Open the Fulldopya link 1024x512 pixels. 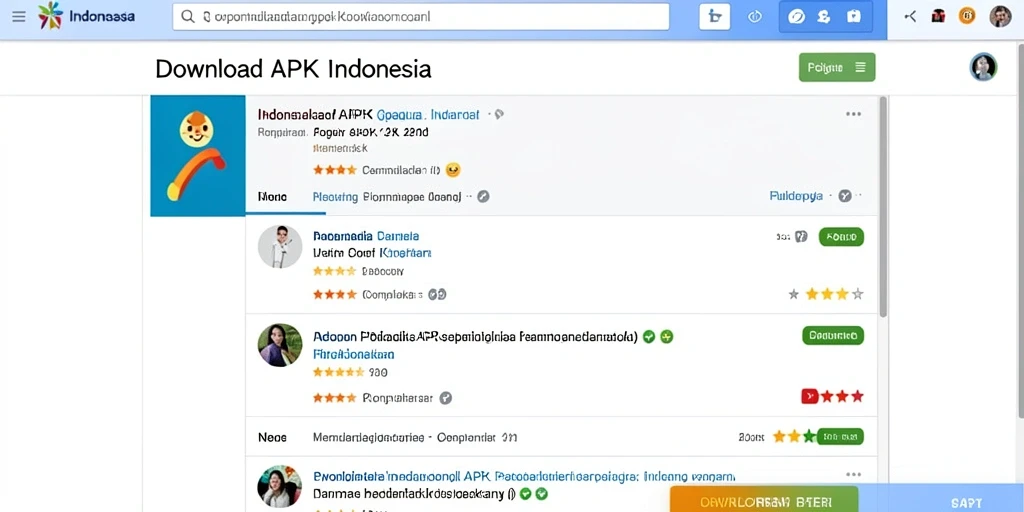coord(796,195)
